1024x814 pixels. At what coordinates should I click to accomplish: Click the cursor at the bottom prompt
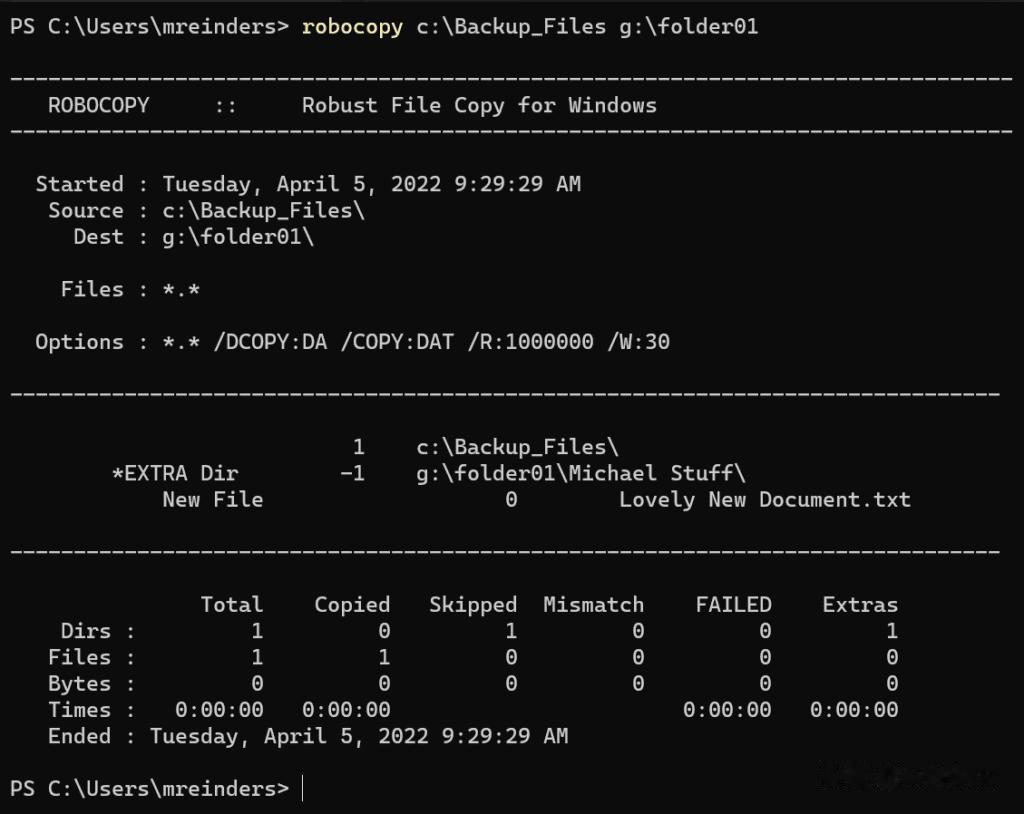pos(302,789)
